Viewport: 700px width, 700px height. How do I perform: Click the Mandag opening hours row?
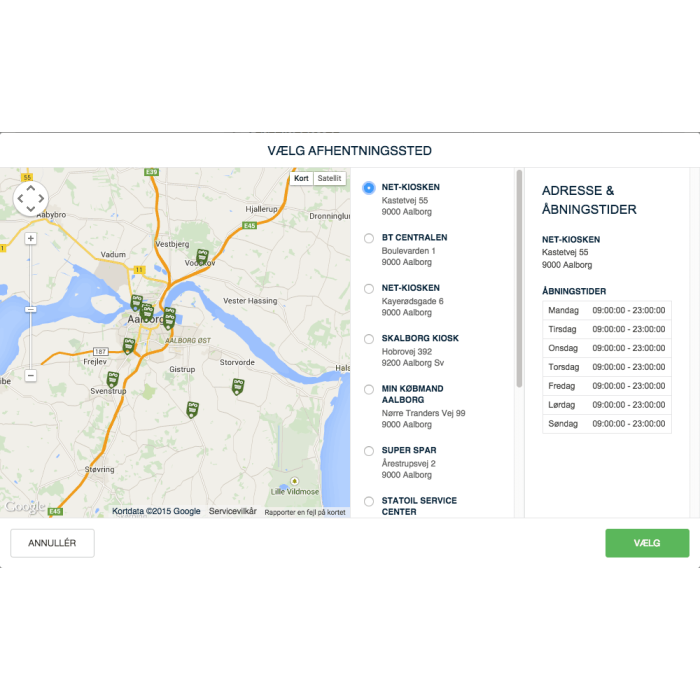click(x=607, y=310)
